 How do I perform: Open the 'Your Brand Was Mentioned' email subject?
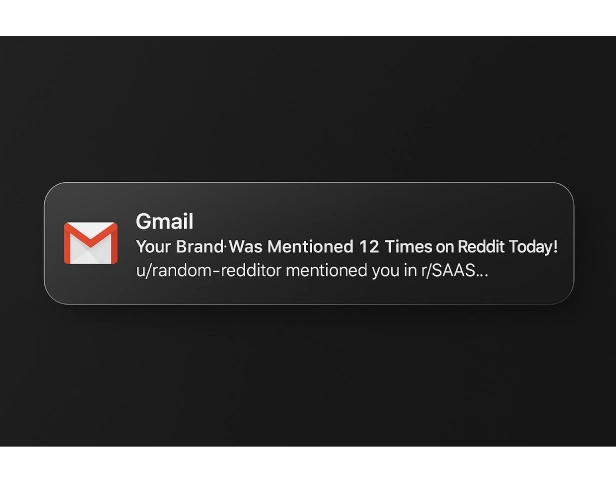coord(346,246)
